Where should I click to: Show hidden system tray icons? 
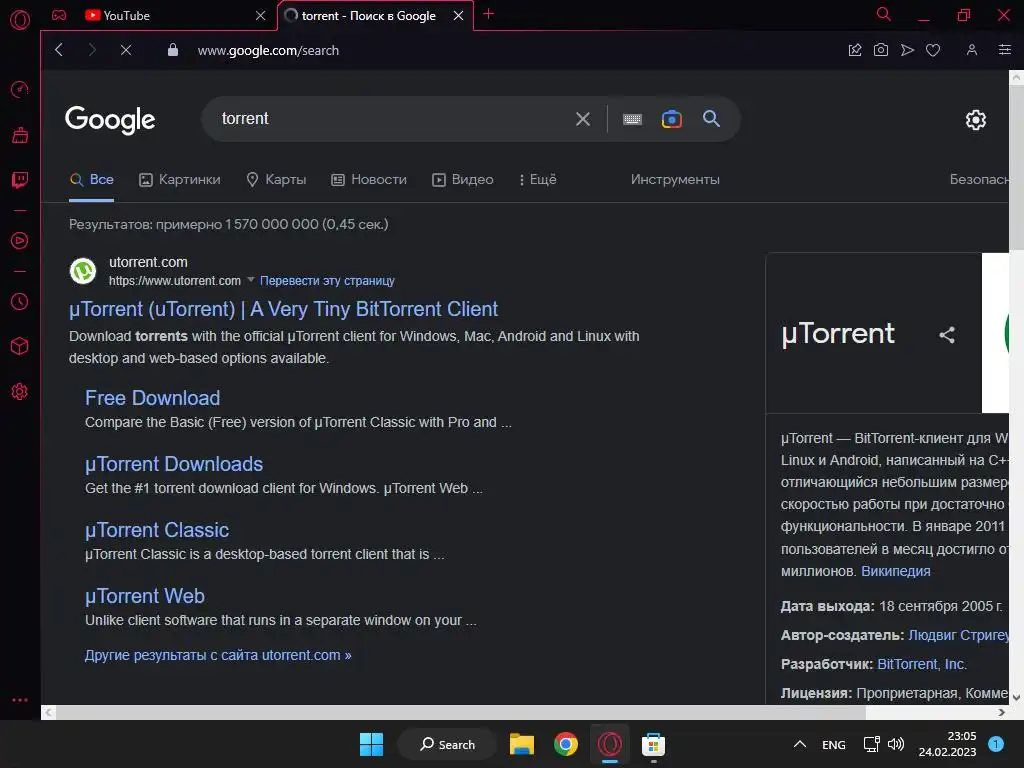799,744
